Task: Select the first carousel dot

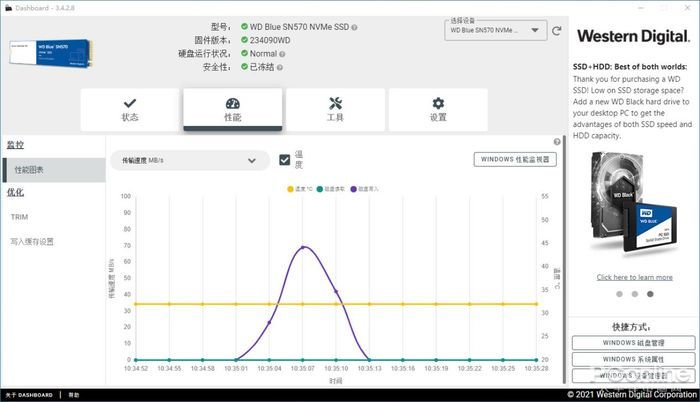Action: (x=619, y=294)
